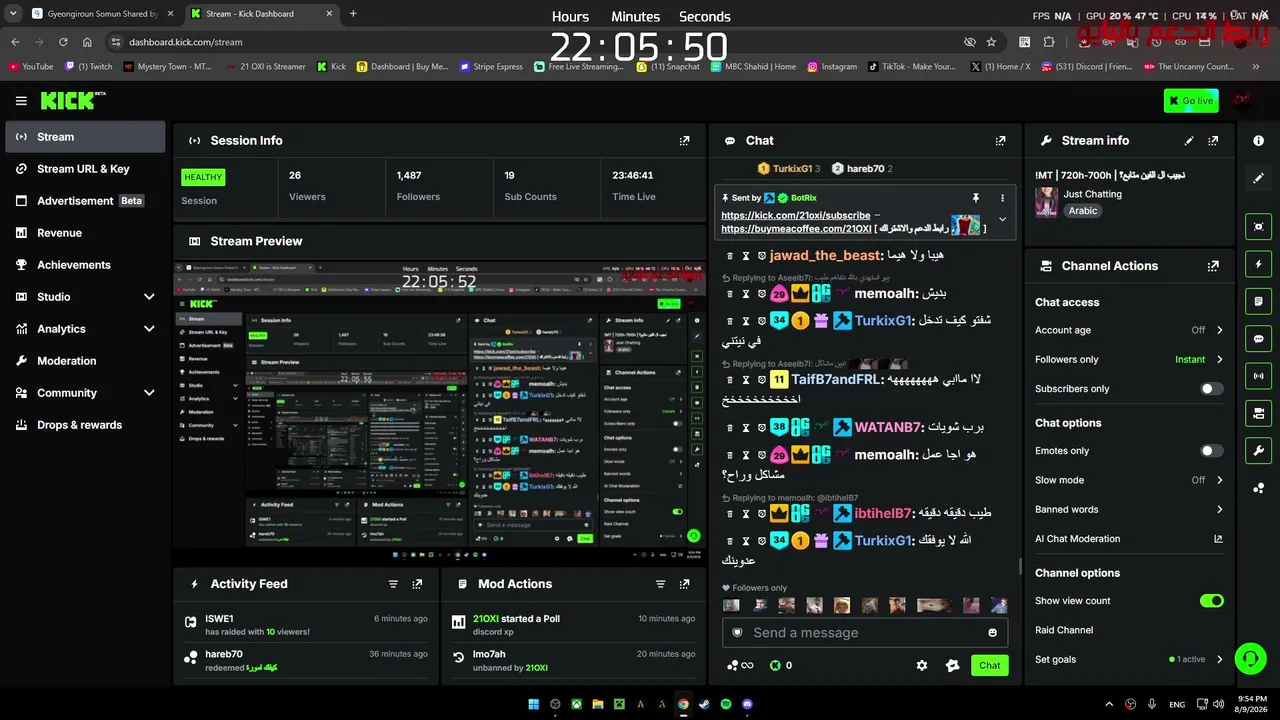Filter the Activity Feed
The width and height of the screenshot is (1280, 720).
[x=393, y=584]
